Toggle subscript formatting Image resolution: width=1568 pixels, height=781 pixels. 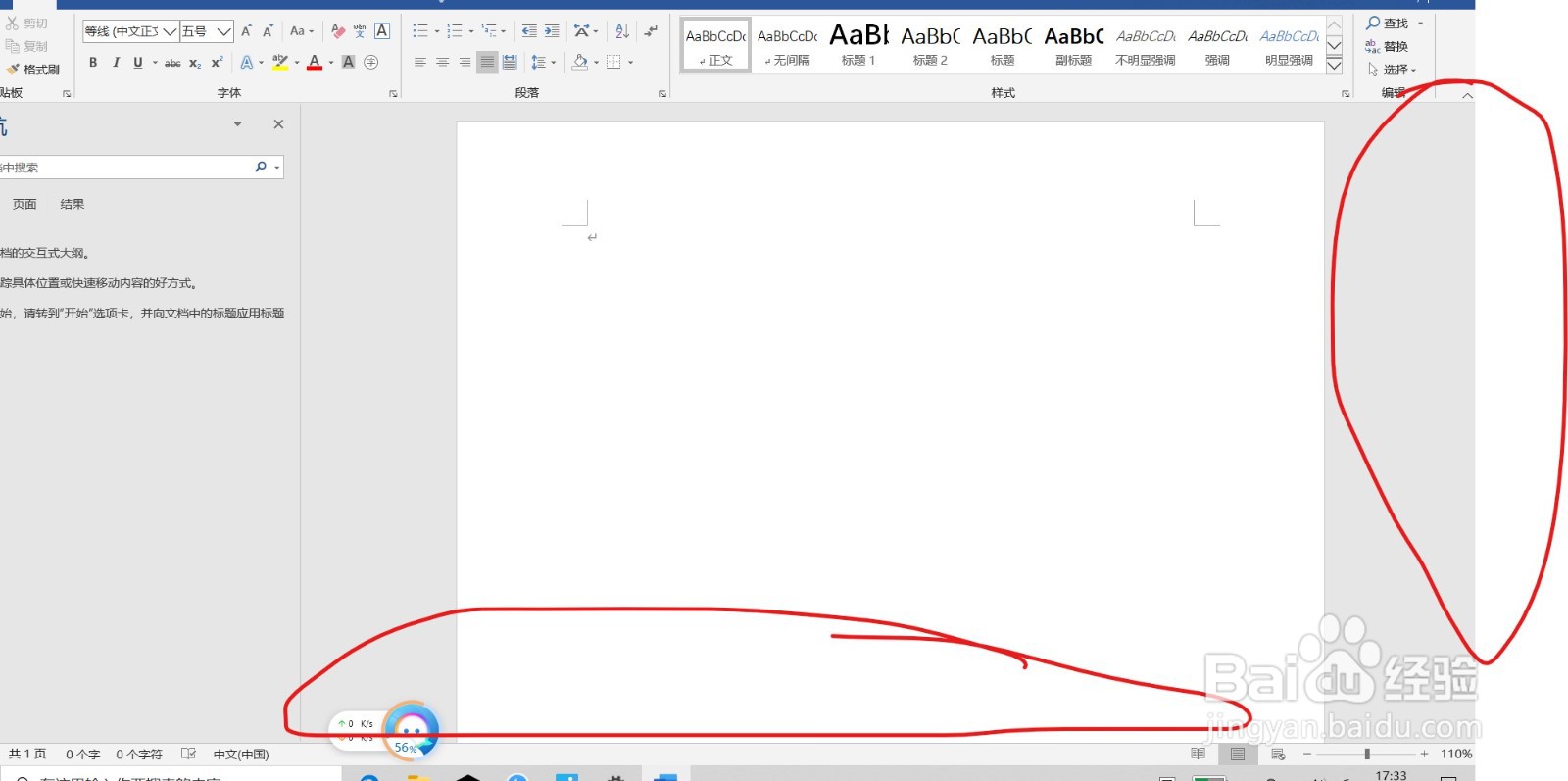tap(195, 63)
